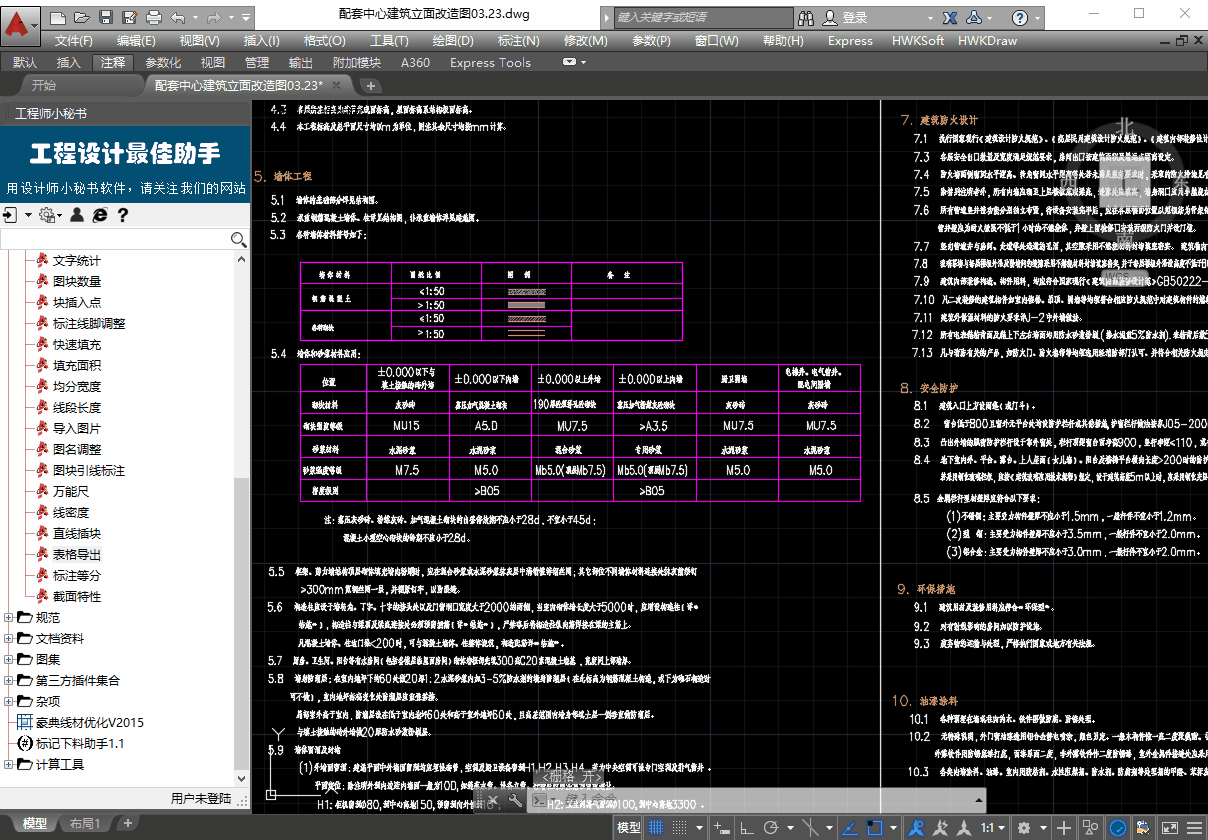Toggle ortho mode in status bar
Viewport: 1208px width, 840px height.
747,828
